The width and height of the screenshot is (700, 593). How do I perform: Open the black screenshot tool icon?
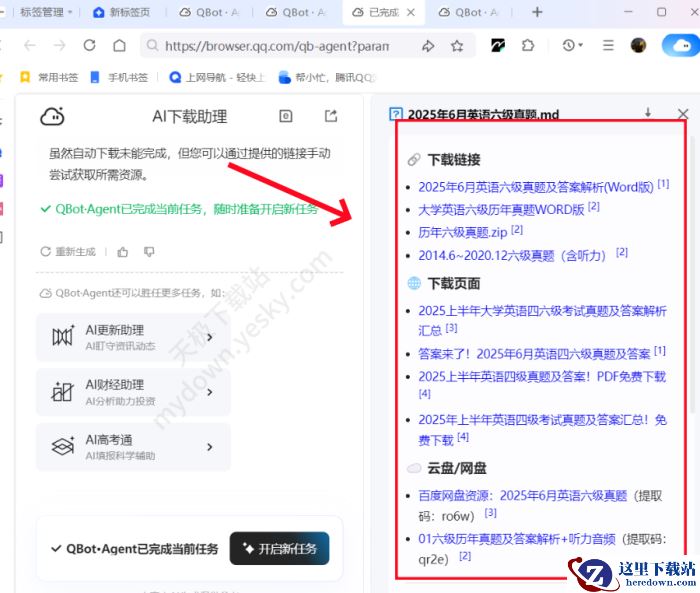pos(498,45)
